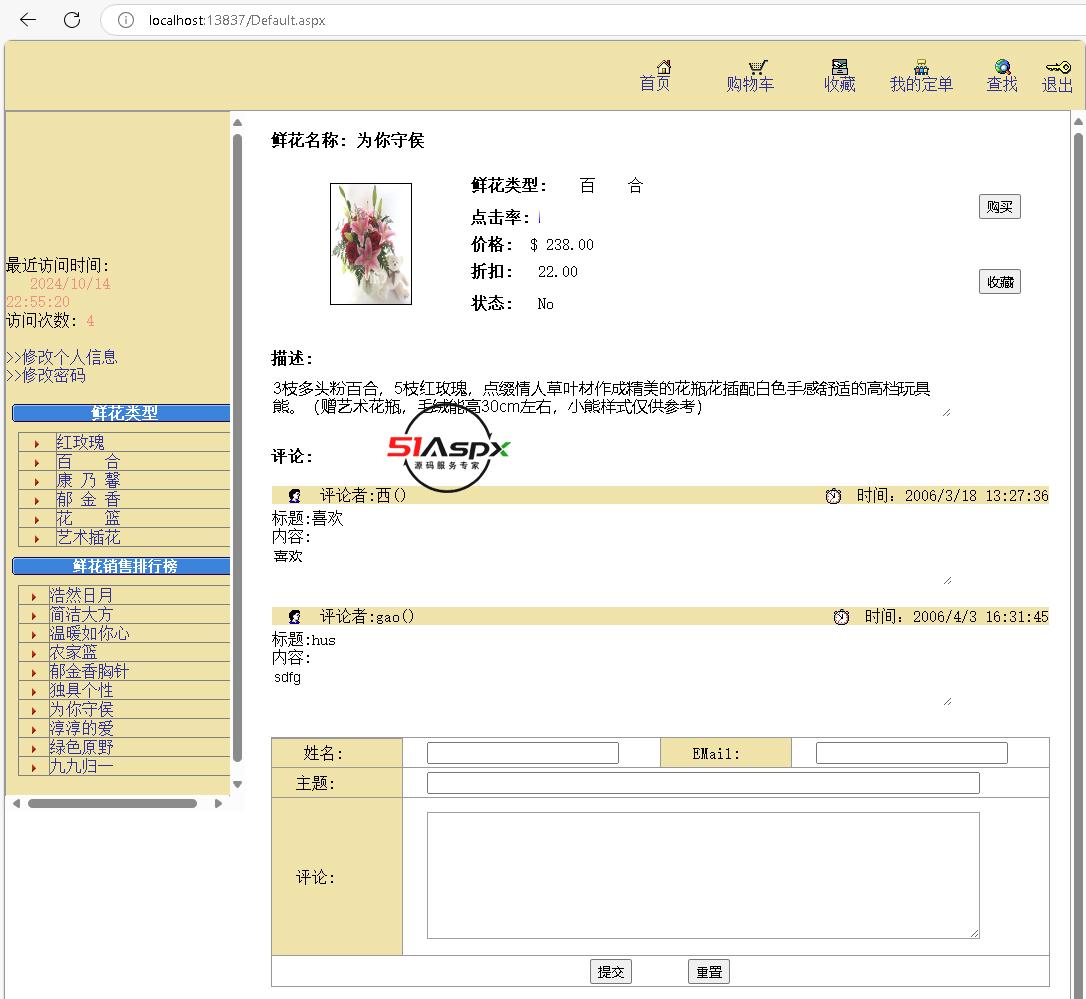Click the favorites icon above 收藏 in header
This screenshot has height=999, width=1086.
click(840, 67)
